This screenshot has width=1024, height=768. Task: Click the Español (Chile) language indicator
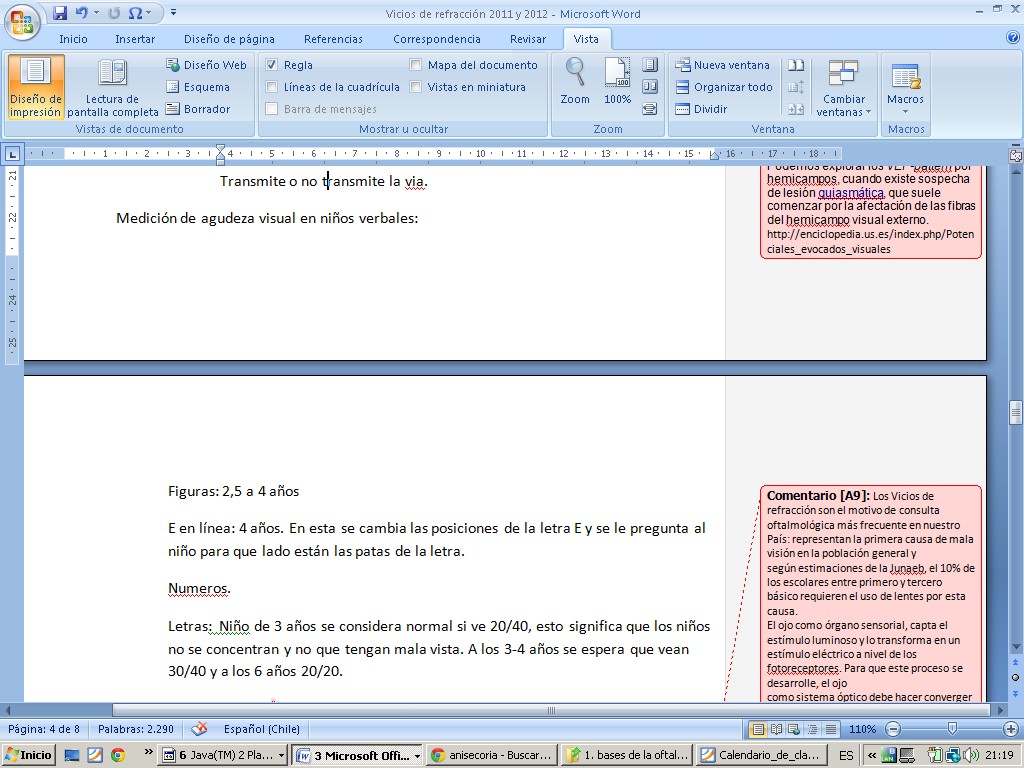pos(261,729)
